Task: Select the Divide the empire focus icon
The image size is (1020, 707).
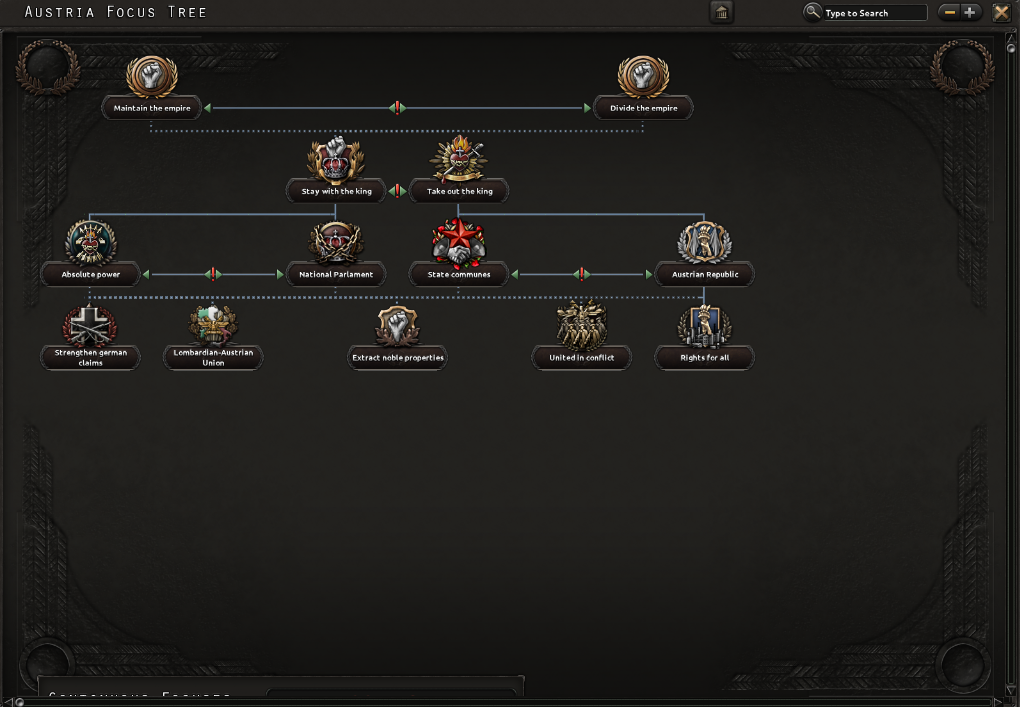Action: pyautogui.click(x=643, y=77)
